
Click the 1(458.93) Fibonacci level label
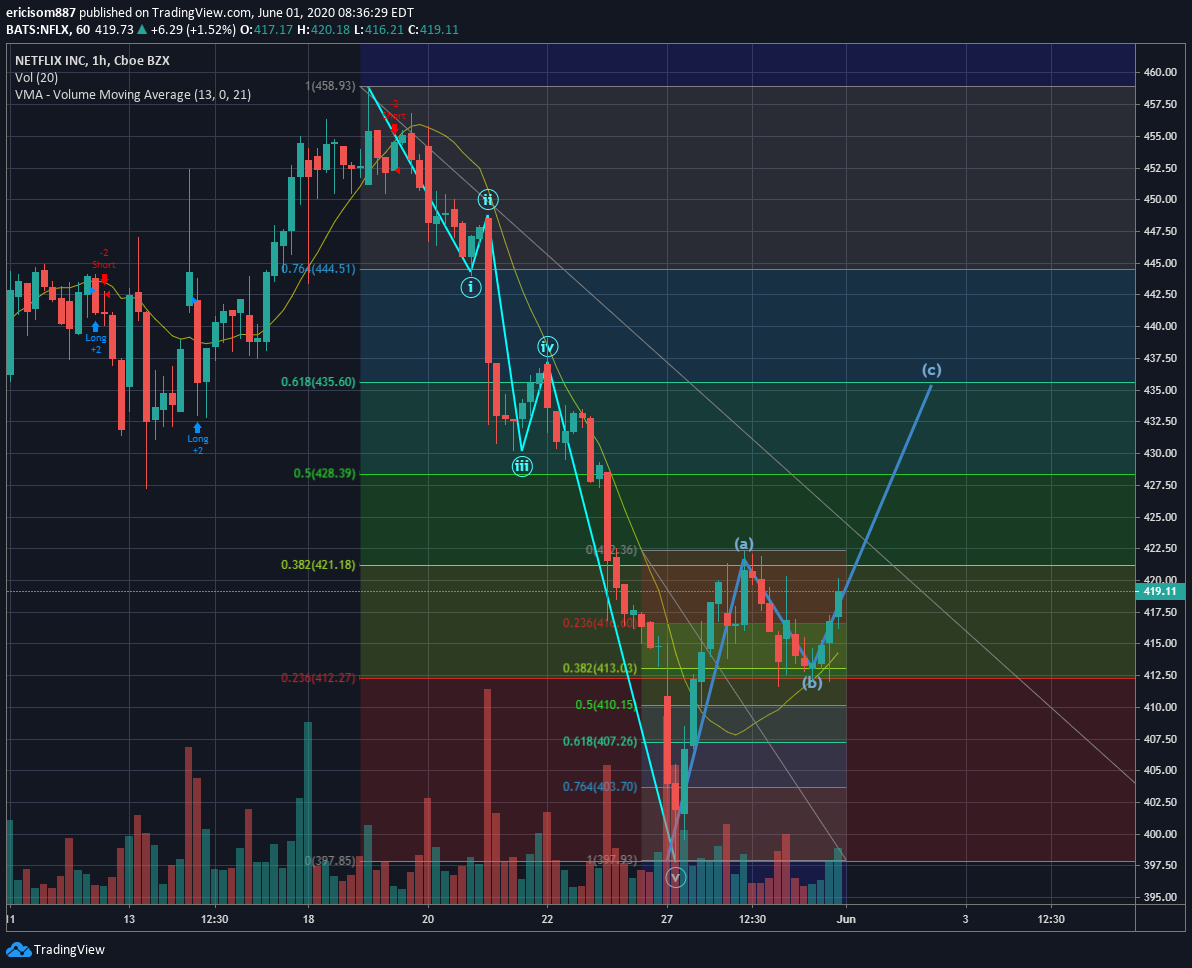[330, 86]
